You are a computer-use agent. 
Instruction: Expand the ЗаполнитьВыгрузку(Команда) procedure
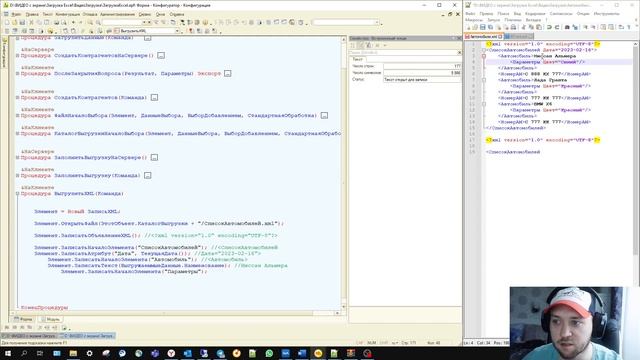(x=18, y=175)
